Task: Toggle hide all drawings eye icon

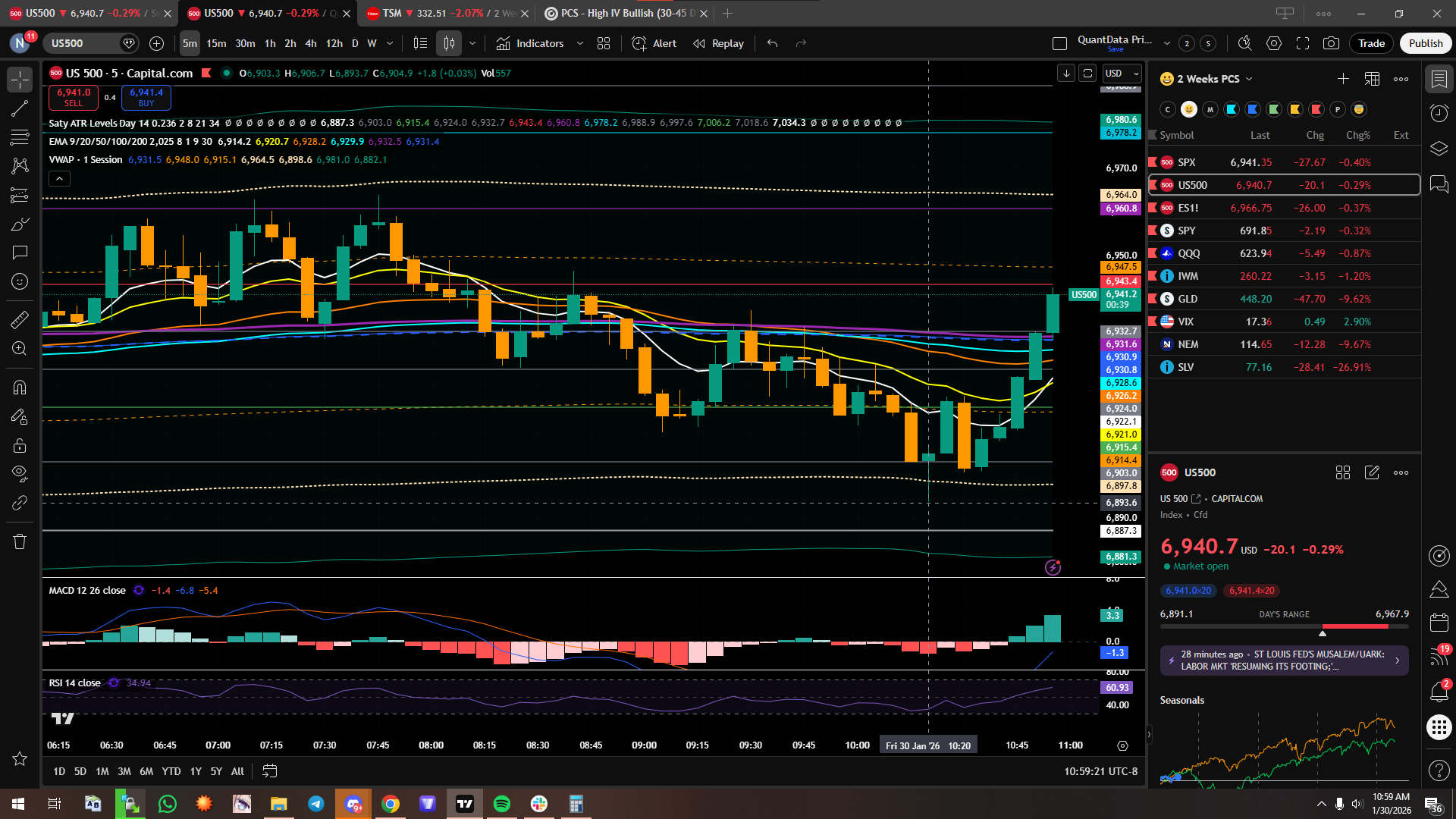Action: [20, 473]
